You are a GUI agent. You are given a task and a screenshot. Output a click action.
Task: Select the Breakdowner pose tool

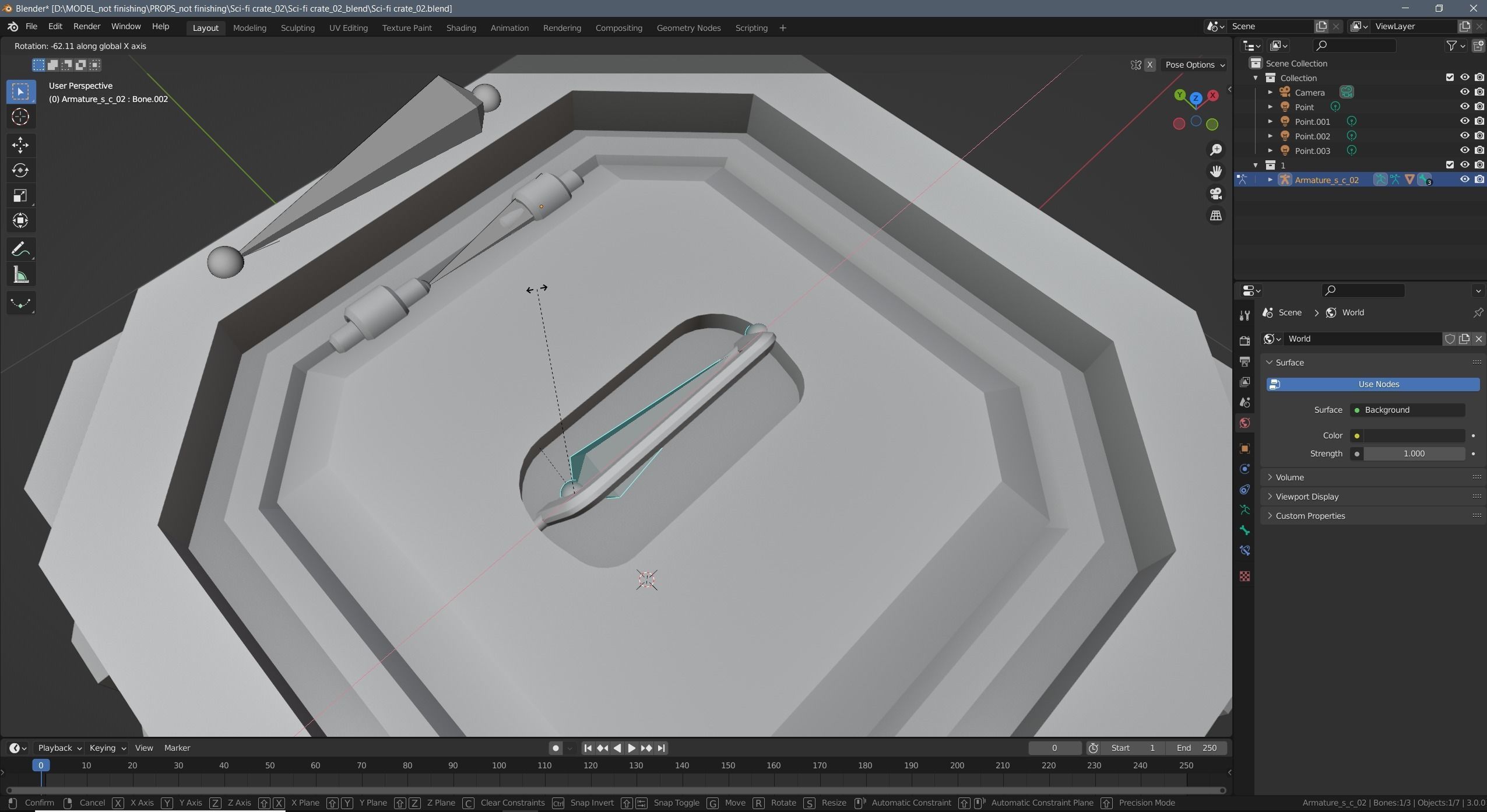pyautogui.click(x=20, y=303)
